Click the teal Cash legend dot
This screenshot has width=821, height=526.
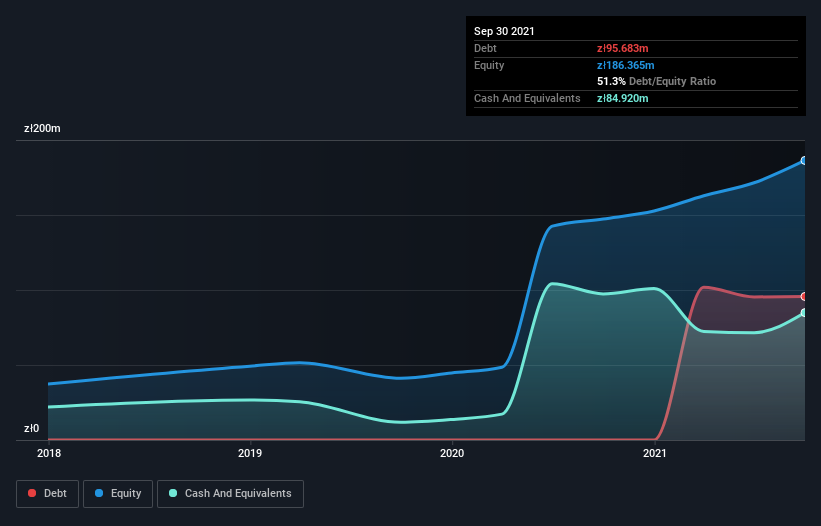pos(173,493)
